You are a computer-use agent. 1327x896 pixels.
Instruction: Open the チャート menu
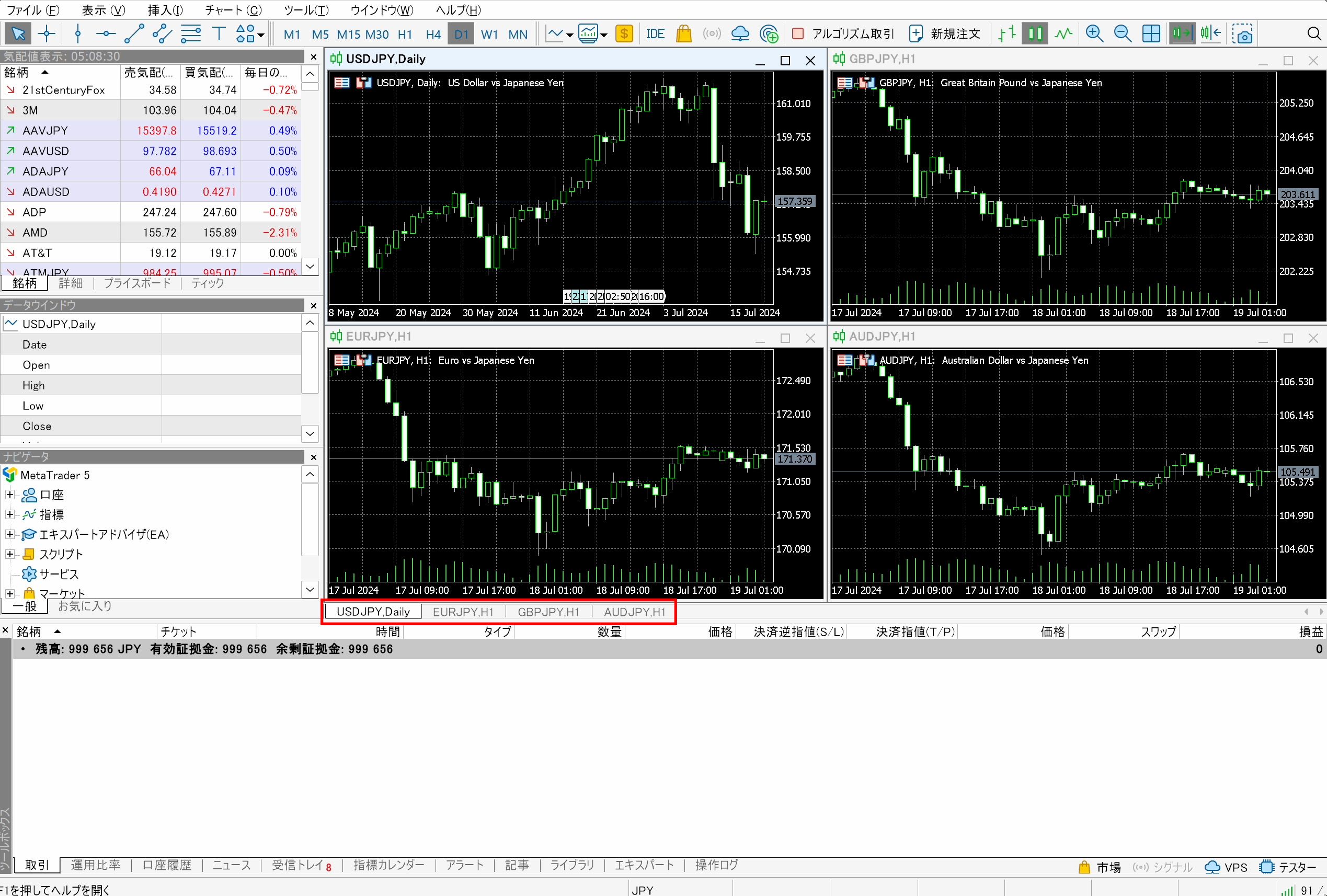[x=233, y=10]
